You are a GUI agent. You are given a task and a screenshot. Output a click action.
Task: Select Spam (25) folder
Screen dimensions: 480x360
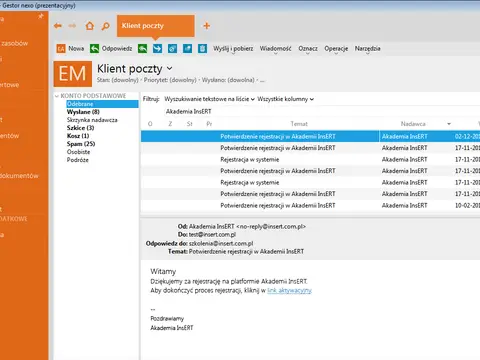[x=81, y=144]
